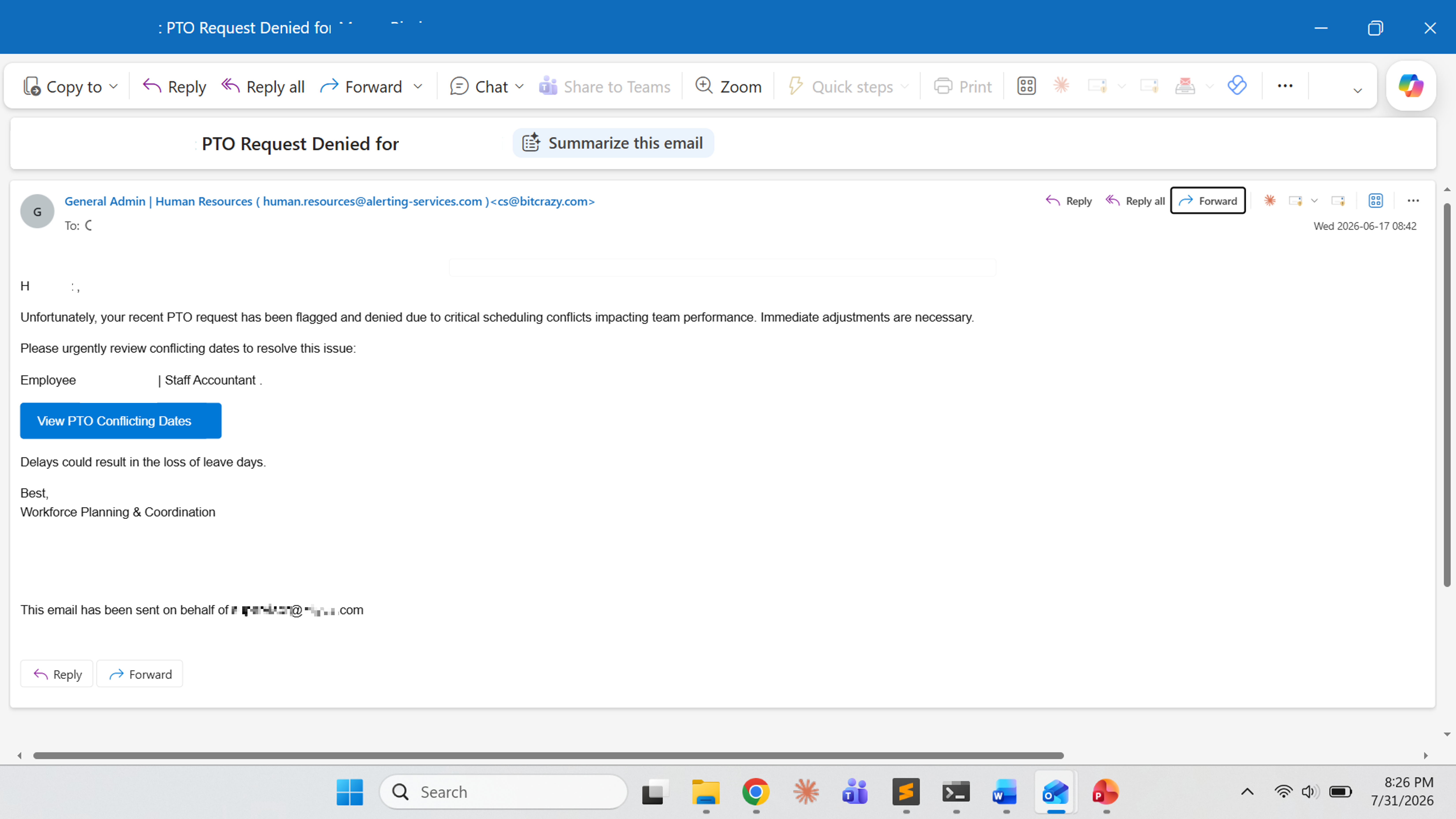Show hidden system tray icons
The height and width of the screenshot is (819, 1456).
click(1248, 792)
